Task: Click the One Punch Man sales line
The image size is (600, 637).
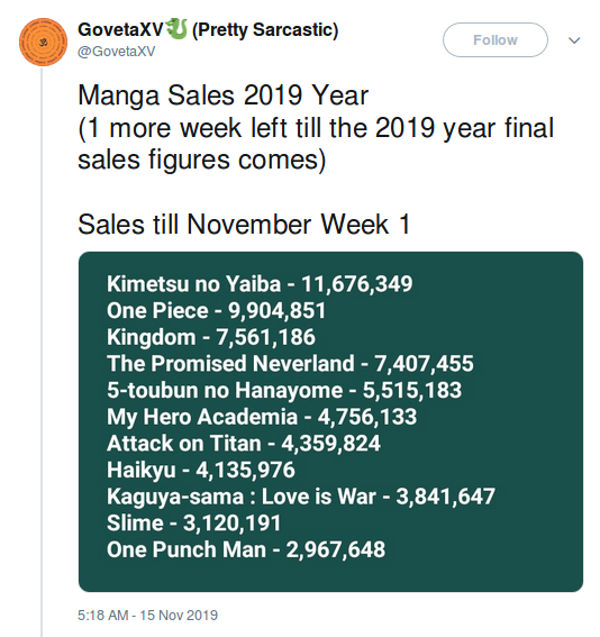Action: tap(245, 549)
